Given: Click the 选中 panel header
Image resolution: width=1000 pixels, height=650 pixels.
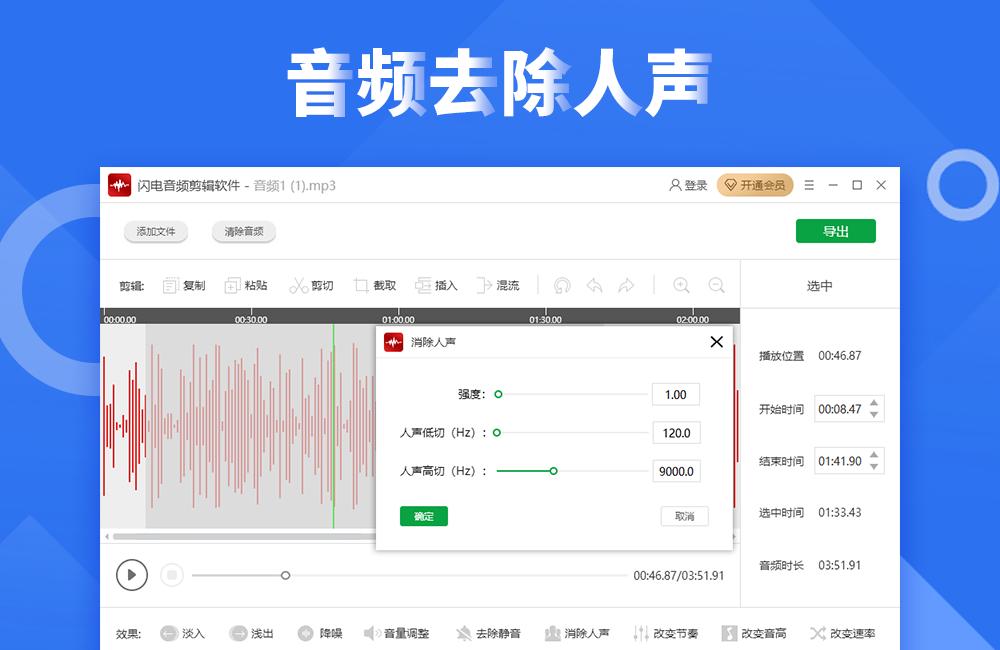Looking at the screenshot, I should pyautogui.click(x=820, y=286).
